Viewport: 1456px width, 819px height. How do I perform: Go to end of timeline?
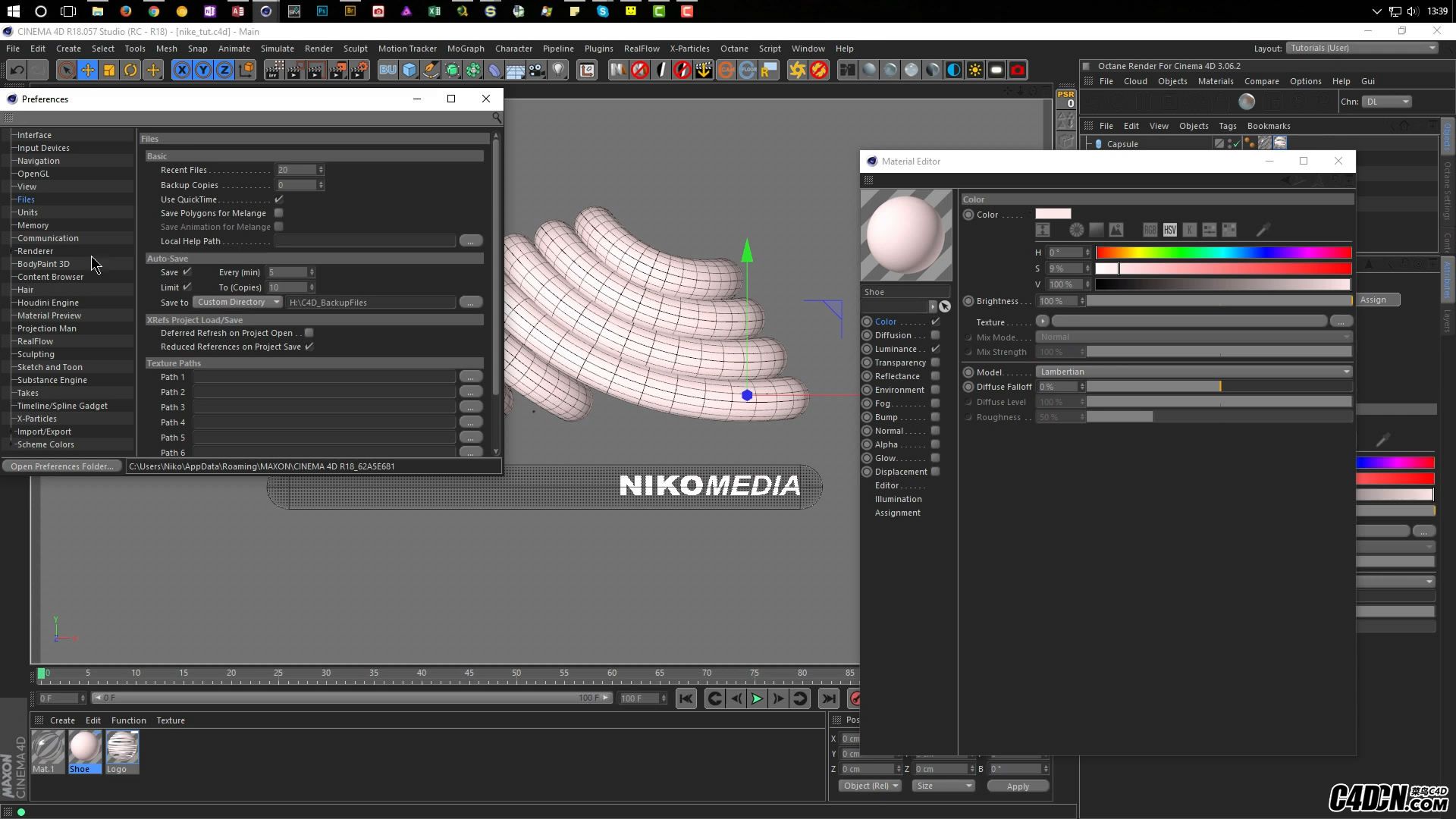(829, 698)
